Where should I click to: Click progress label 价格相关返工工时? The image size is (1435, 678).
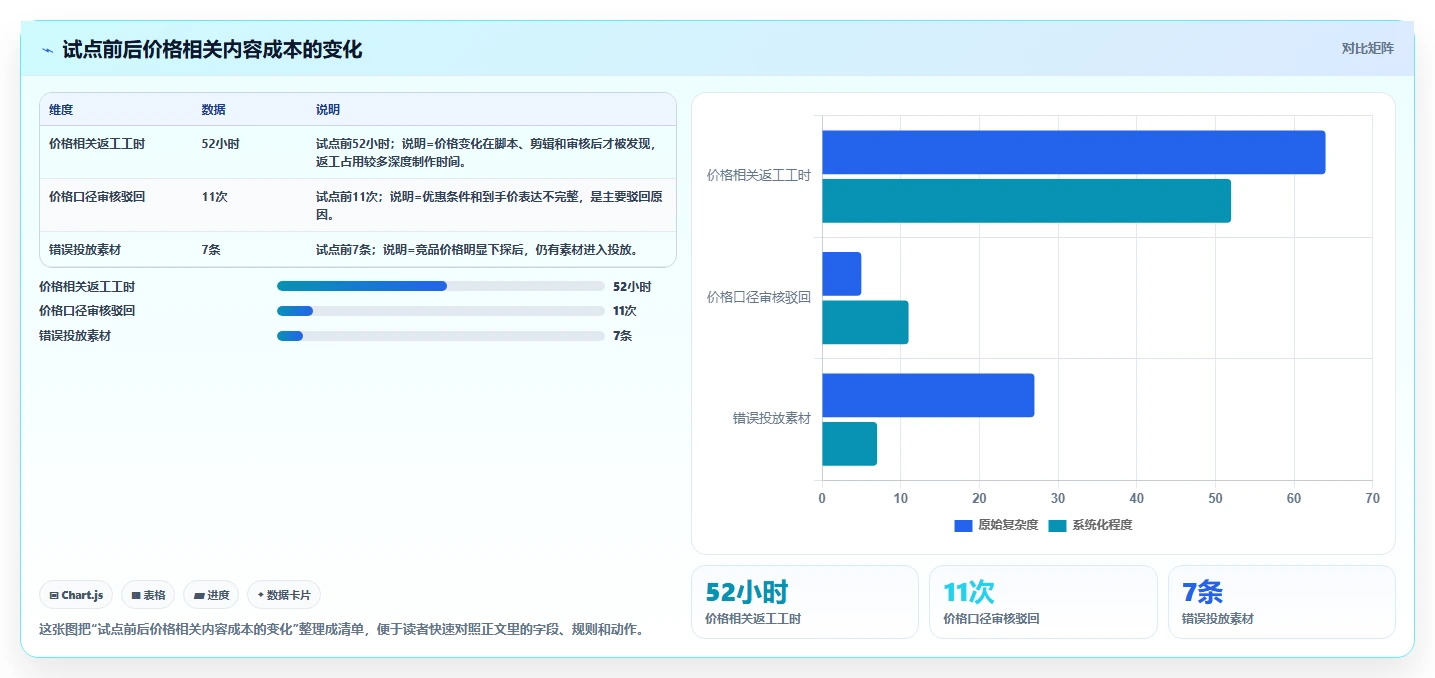[87, 287]
